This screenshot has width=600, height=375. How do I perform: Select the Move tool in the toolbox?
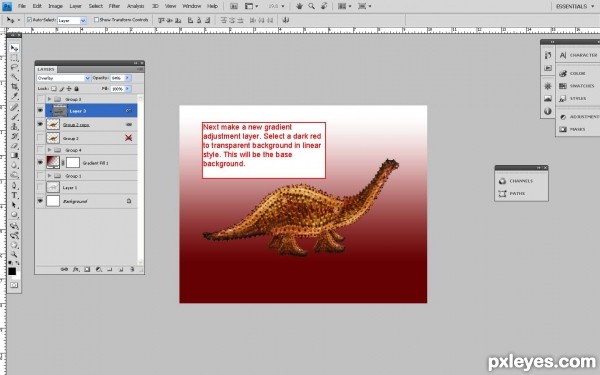[14, 48]
